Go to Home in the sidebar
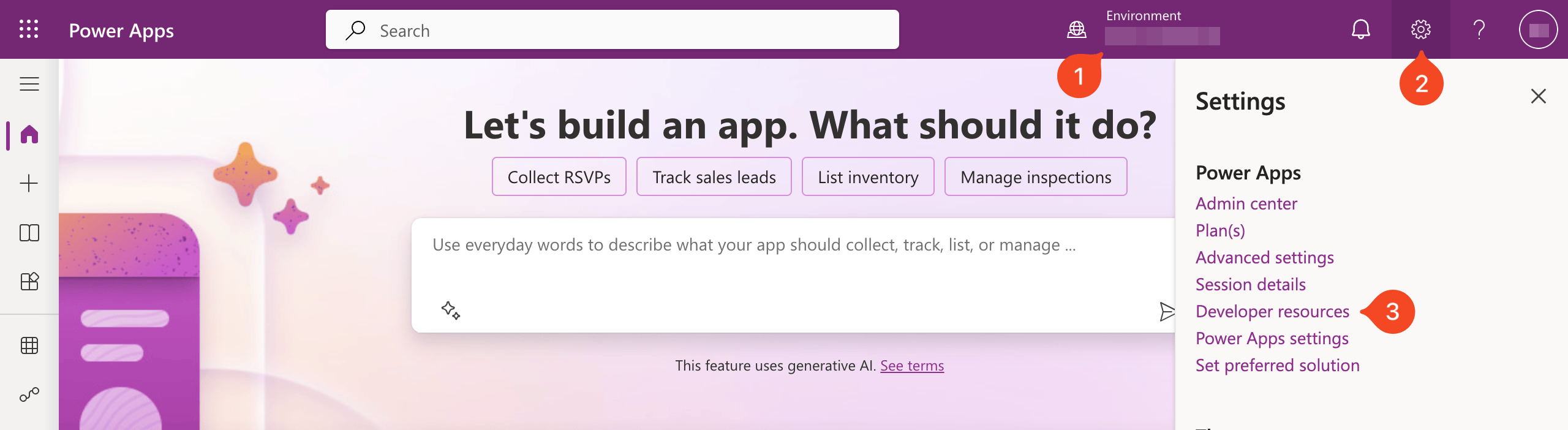Viewport: 1568px width, 430px height. point(29,134)
